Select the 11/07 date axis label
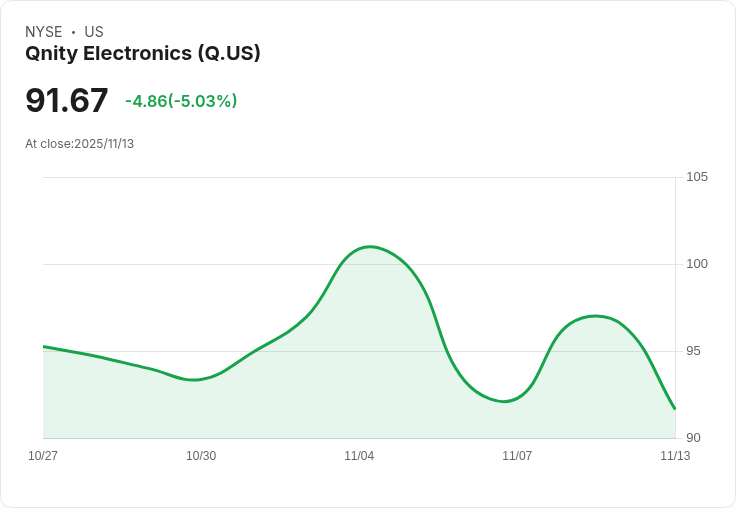Screen dimensions: 736x508 pyautogui.click(x=517, y=455)
